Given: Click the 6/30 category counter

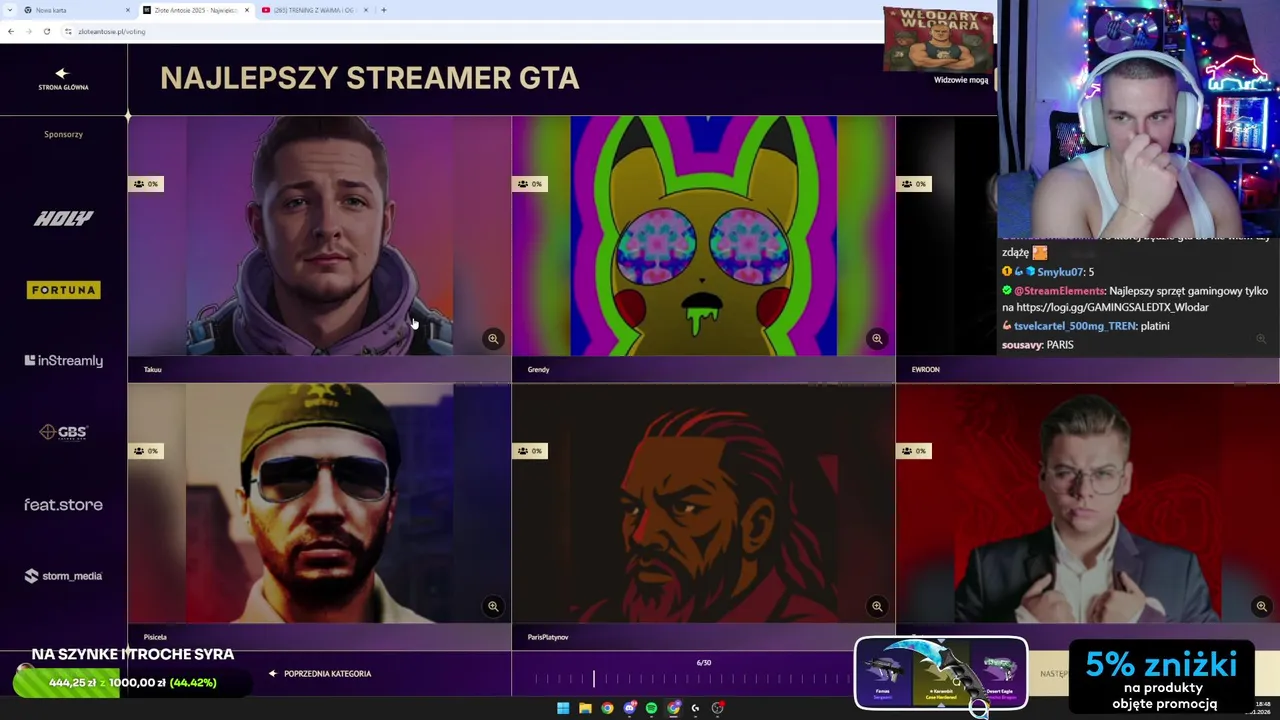Looking at the screenshot, I should [704, 663].
